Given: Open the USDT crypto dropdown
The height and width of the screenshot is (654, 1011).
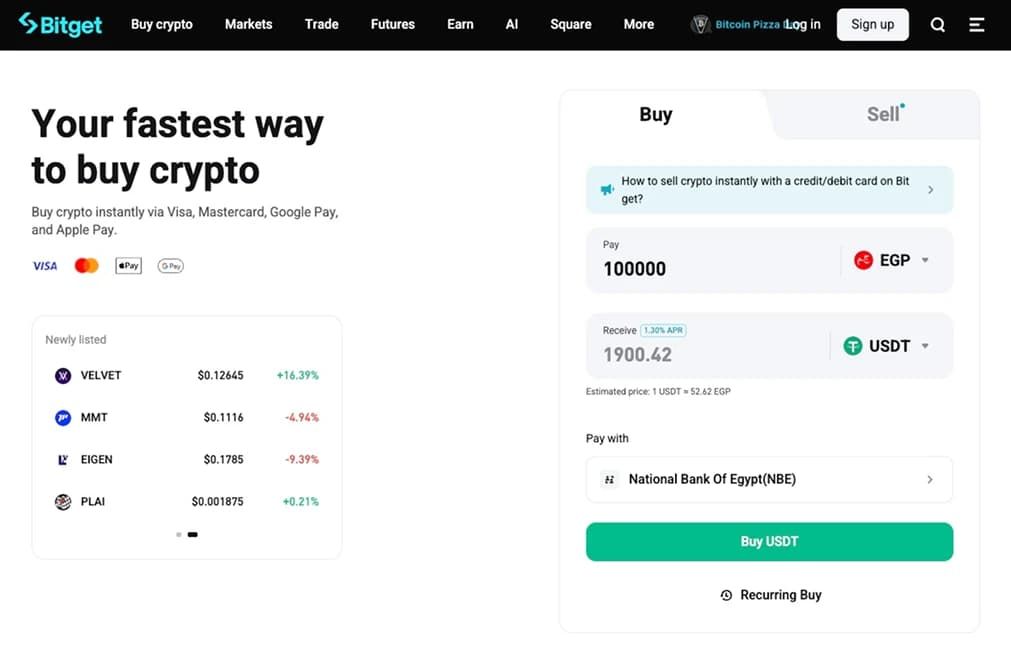Looking at the screenshot, I should 887,346.
